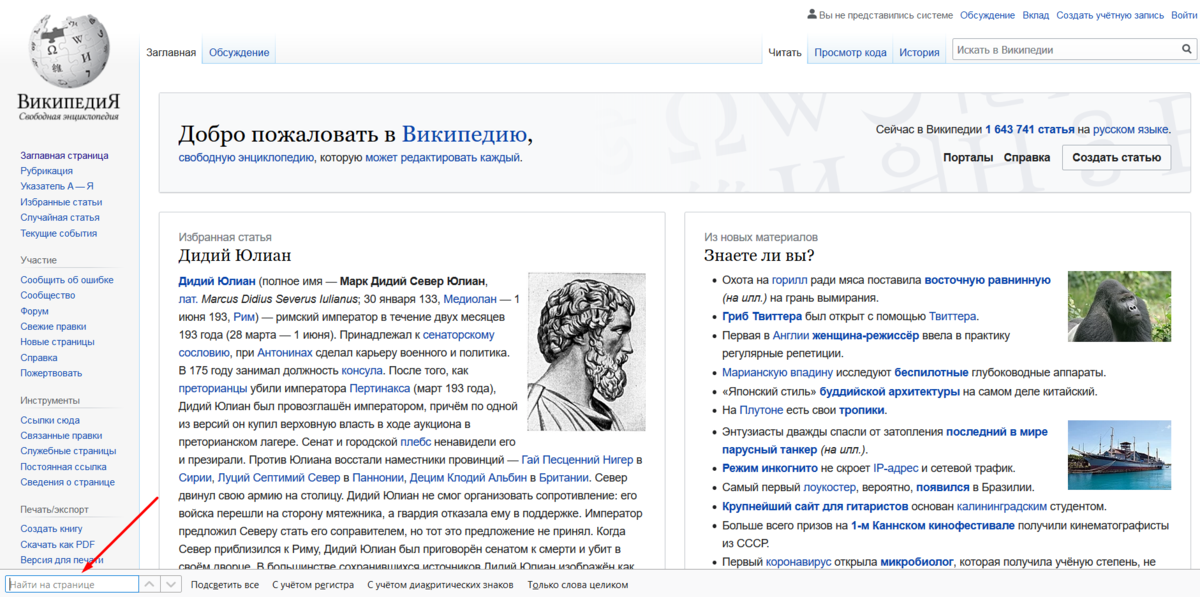Click the user silhouette icon
Viewport: 1200px width, 597px height.
click(x=811, y=15)
